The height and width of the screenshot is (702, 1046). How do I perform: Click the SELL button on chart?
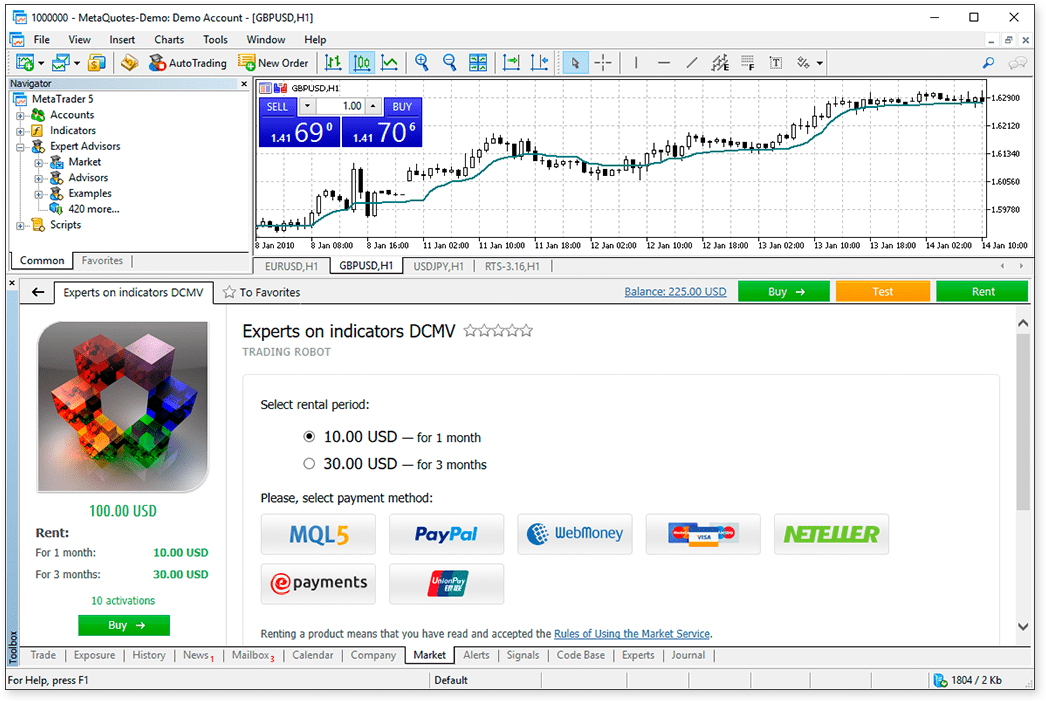(277, 107)
